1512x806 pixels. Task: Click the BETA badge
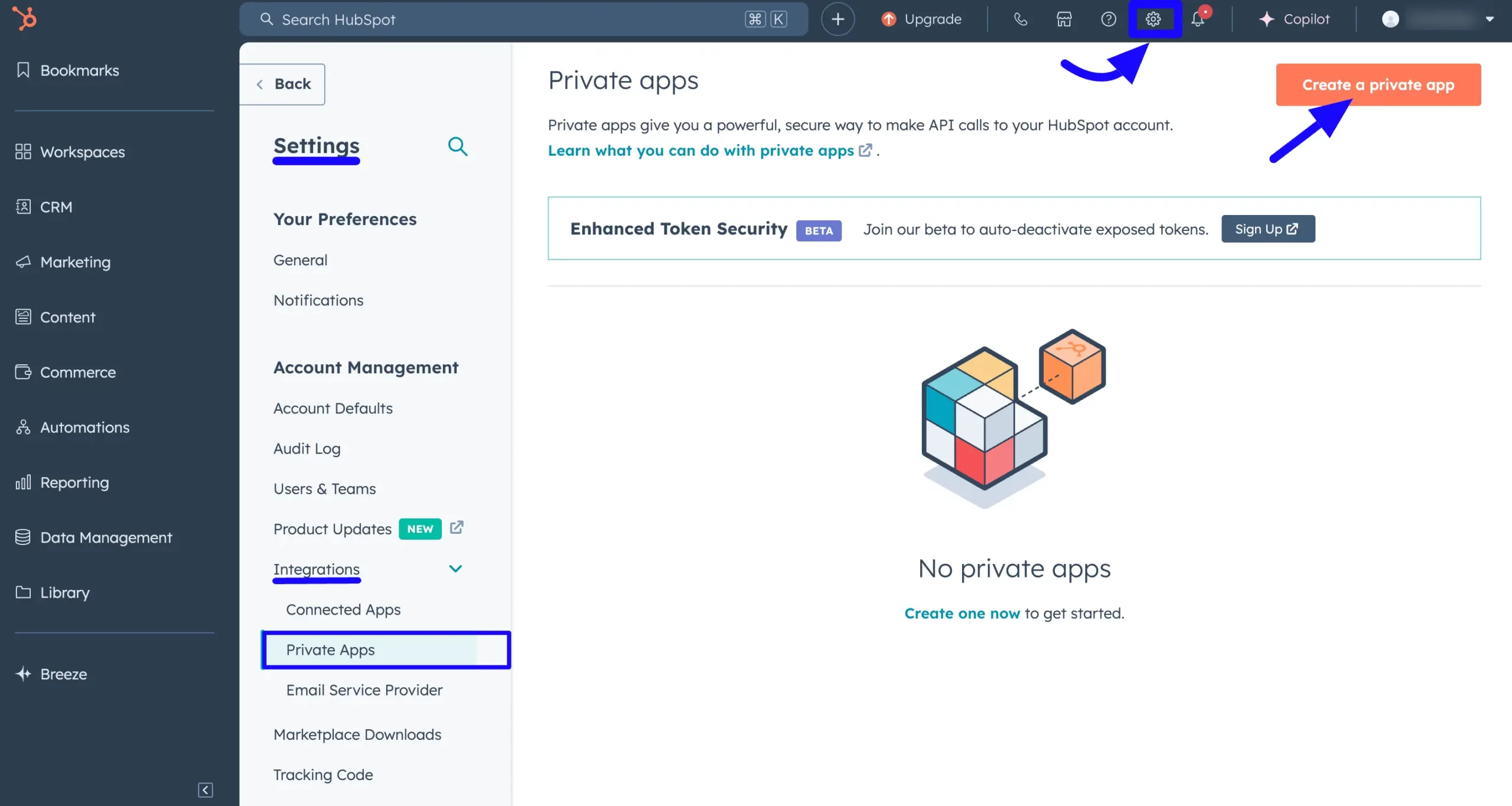[819, 230]
